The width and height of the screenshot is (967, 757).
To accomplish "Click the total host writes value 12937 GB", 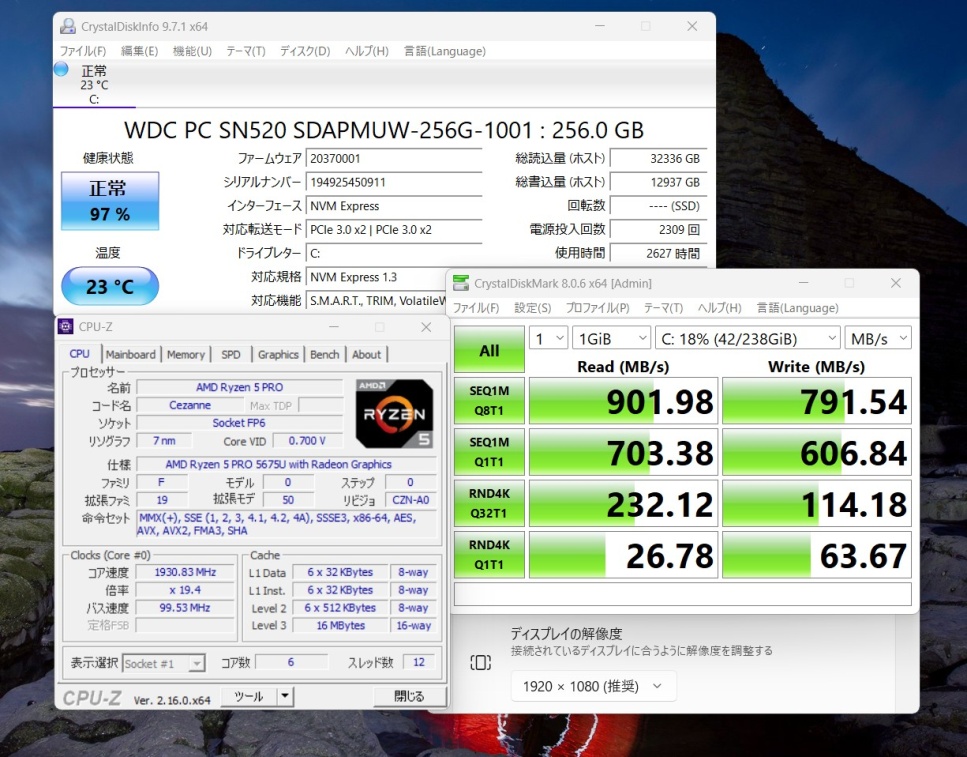I will (x=658, y=182).
